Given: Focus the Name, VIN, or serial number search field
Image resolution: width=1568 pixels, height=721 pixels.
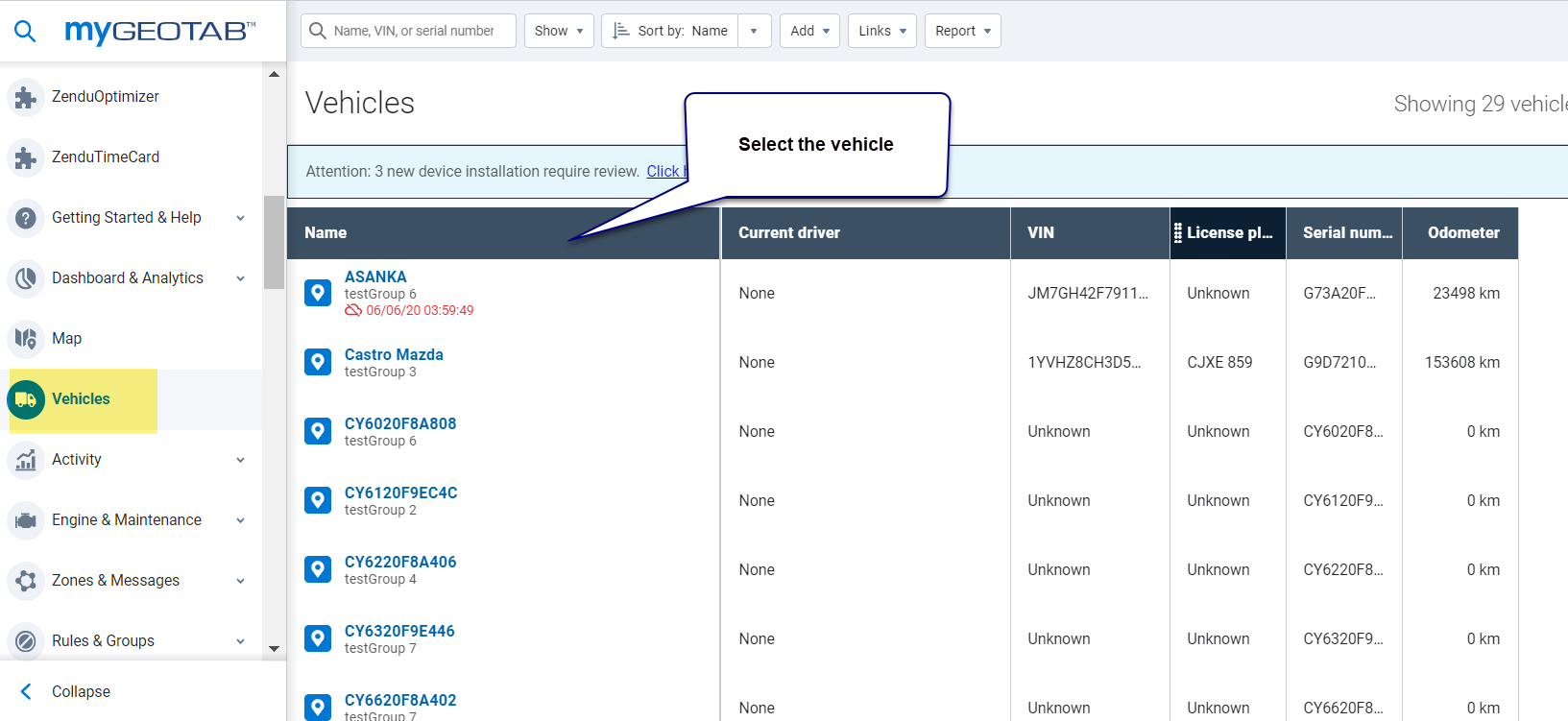Looking at the screenshot, I should click(x=408, y=31).
